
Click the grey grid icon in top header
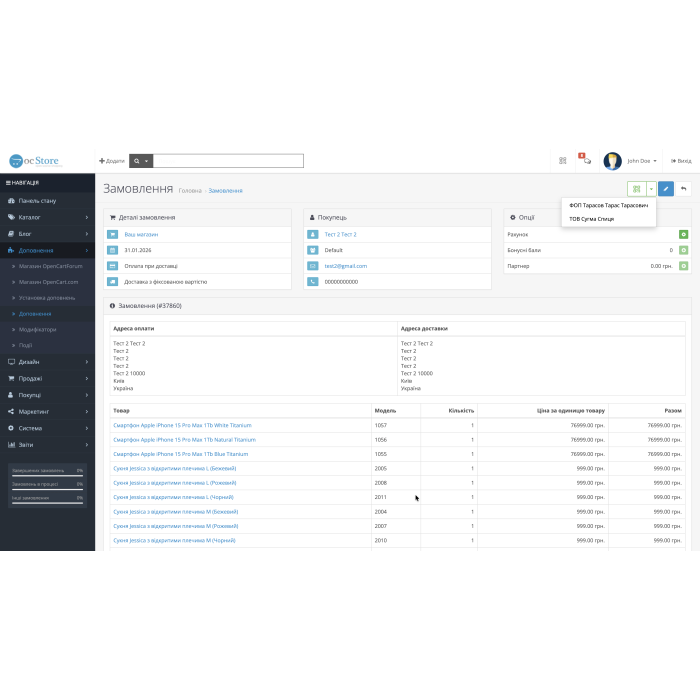pos(562,161)
